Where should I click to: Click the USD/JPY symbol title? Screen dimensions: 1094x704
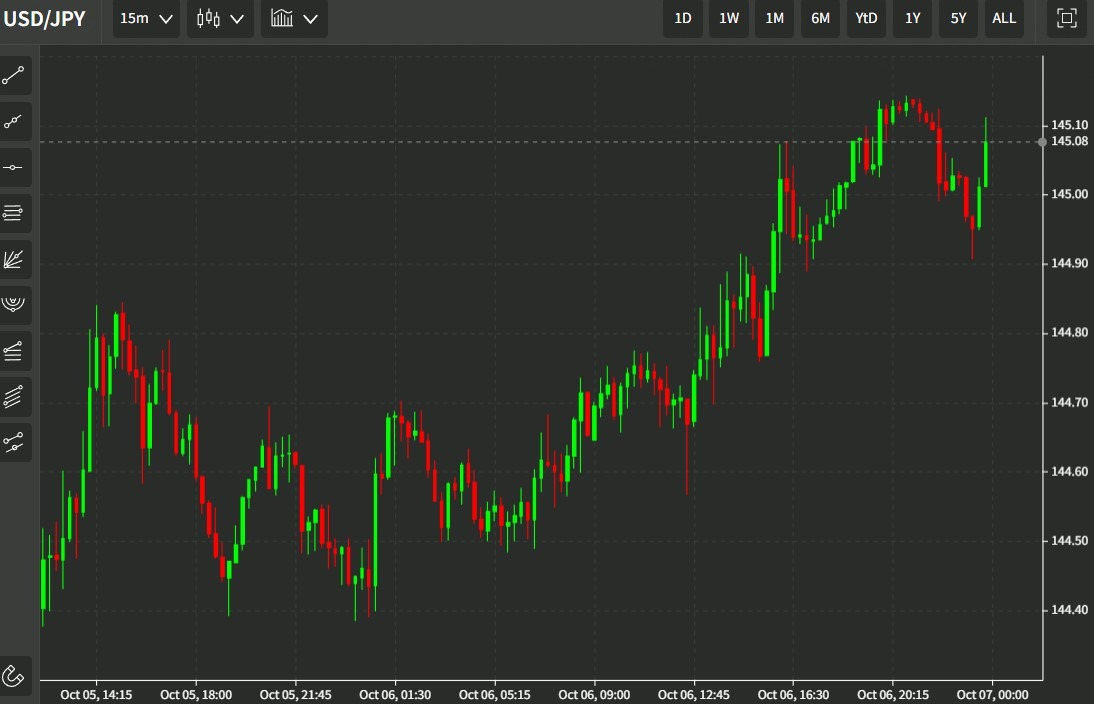[44, 19]
